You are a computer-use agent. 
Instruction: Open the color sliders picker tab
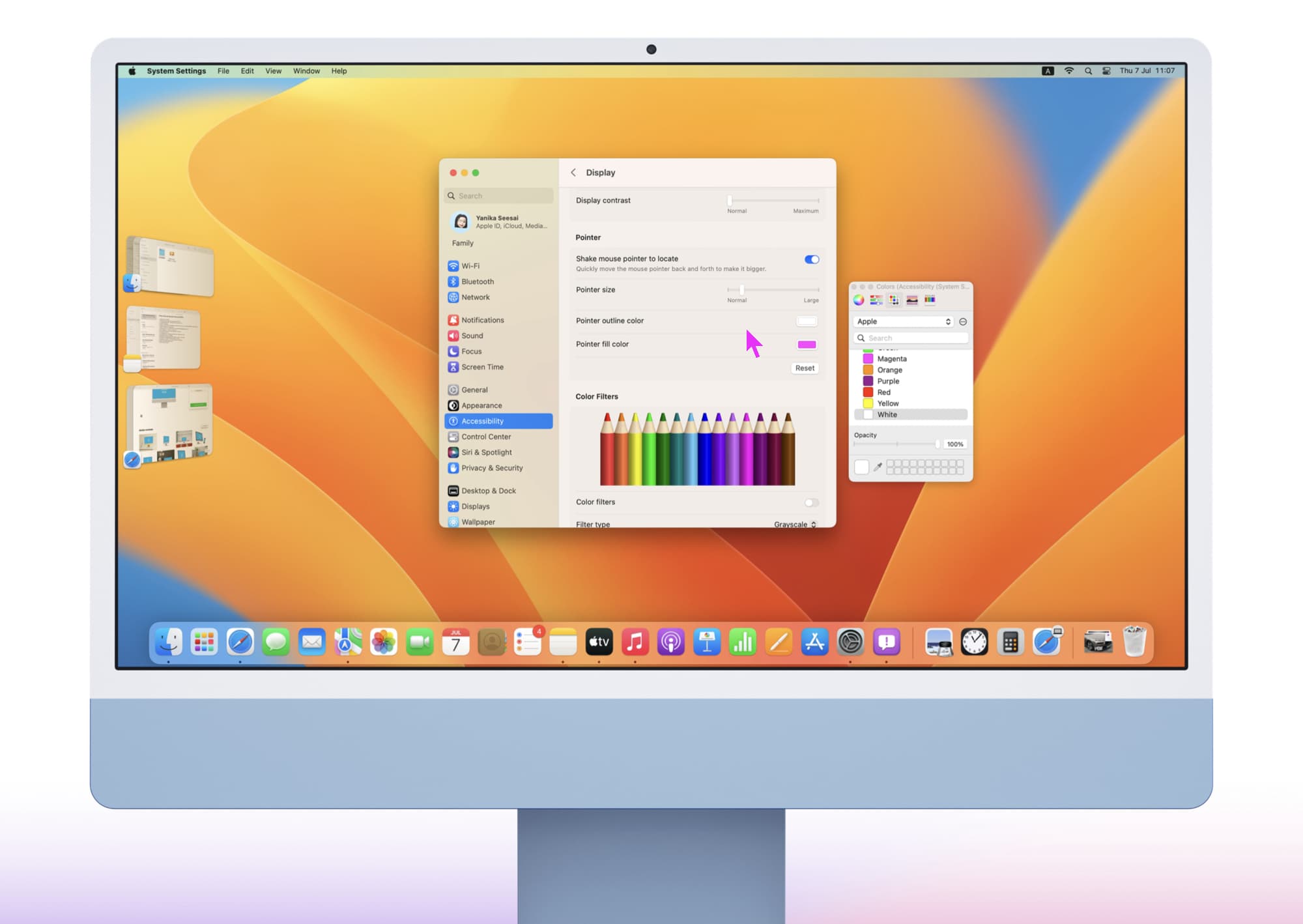click(x=876, y=300)
